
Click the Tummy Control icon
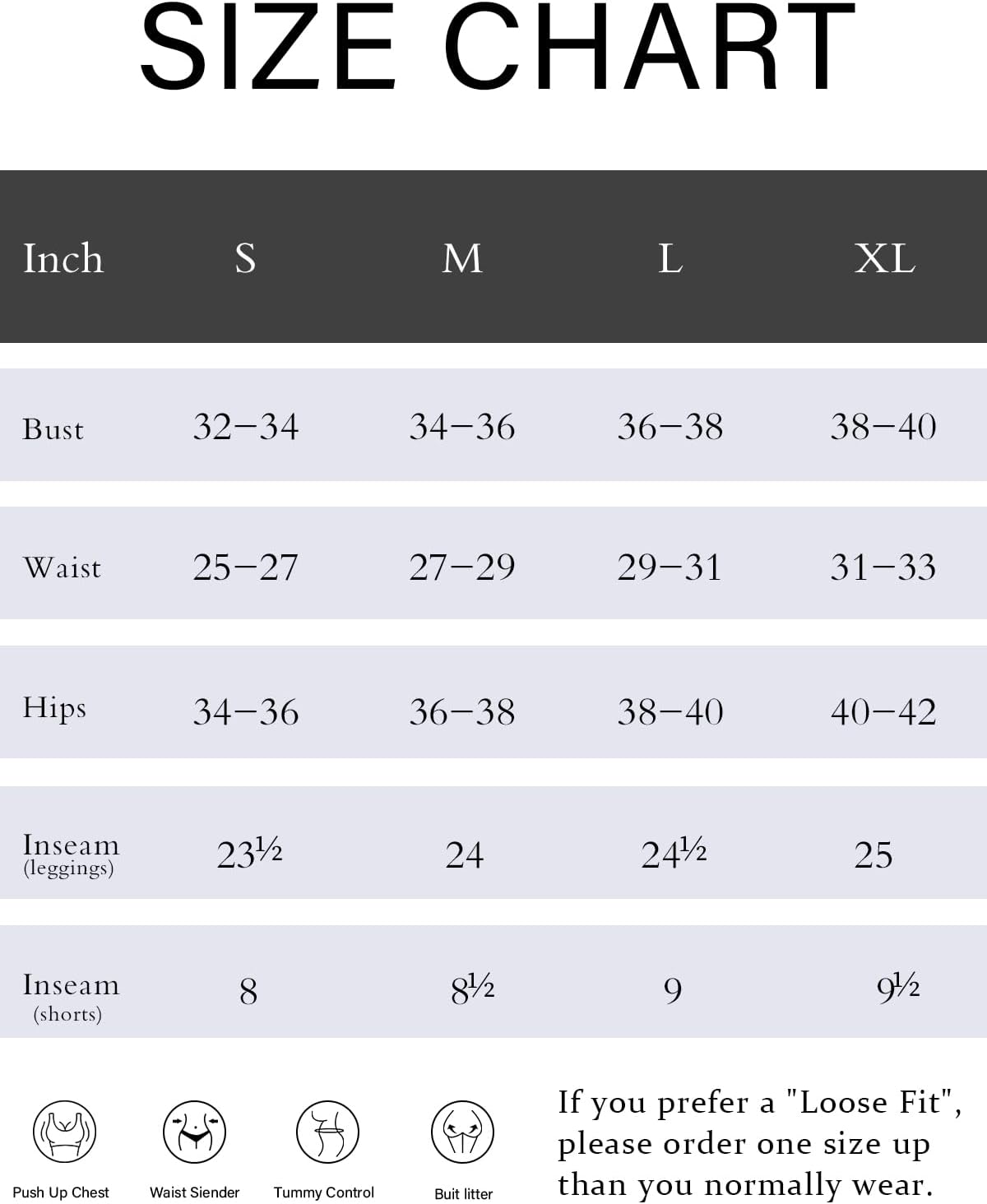click(327, 1132)
